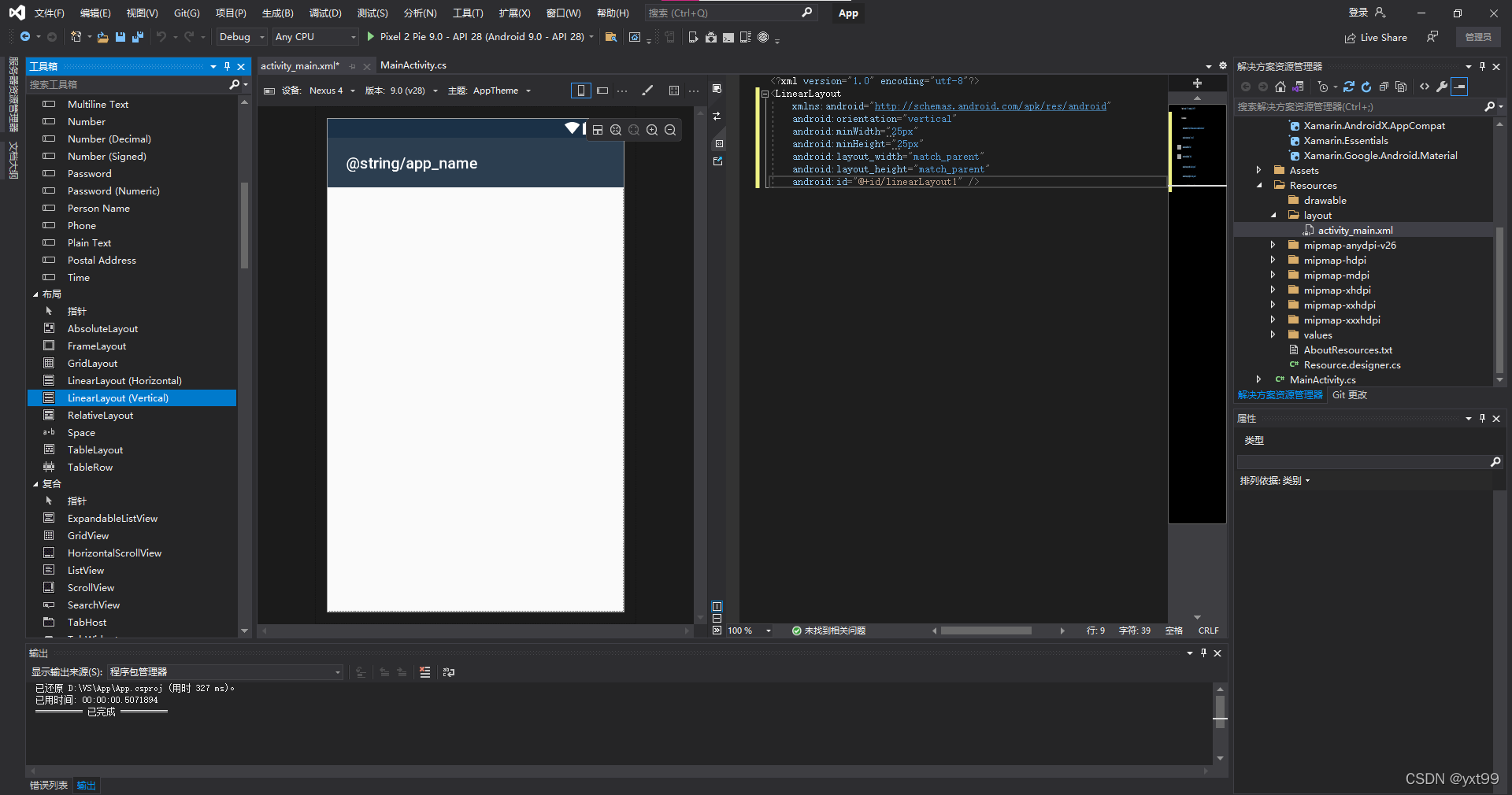
Task: Expand the values folder in Solution Explorer
Action: 1273,335
